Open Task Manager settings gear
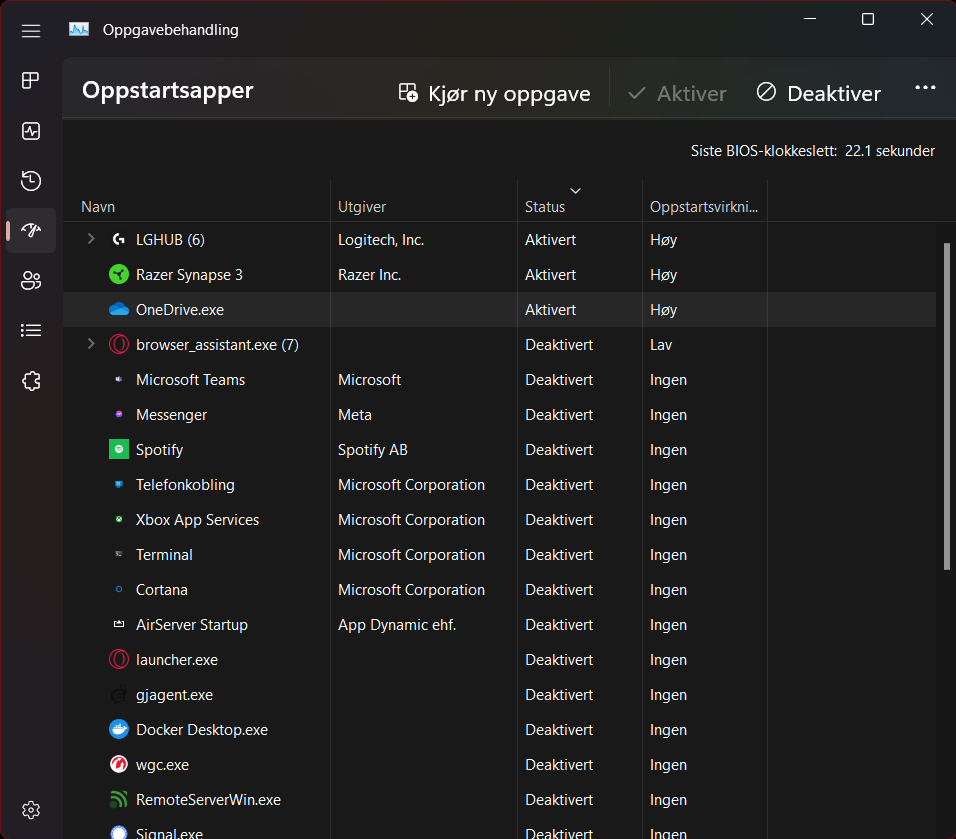This screenshot has width=956, height=839. (31, 809)
